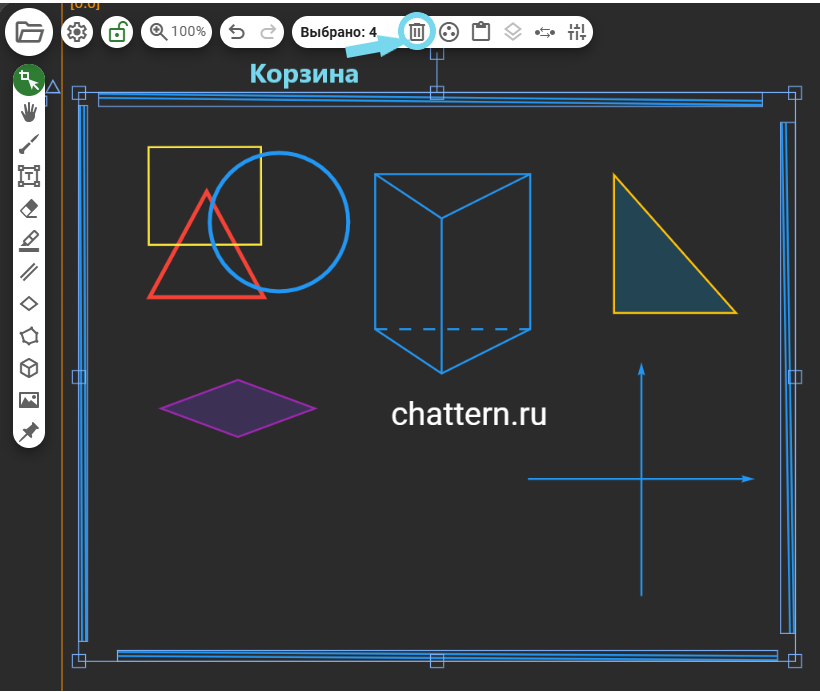Insert picture with the image tool
The image size is (820, 692).
[x=29, y=400]
